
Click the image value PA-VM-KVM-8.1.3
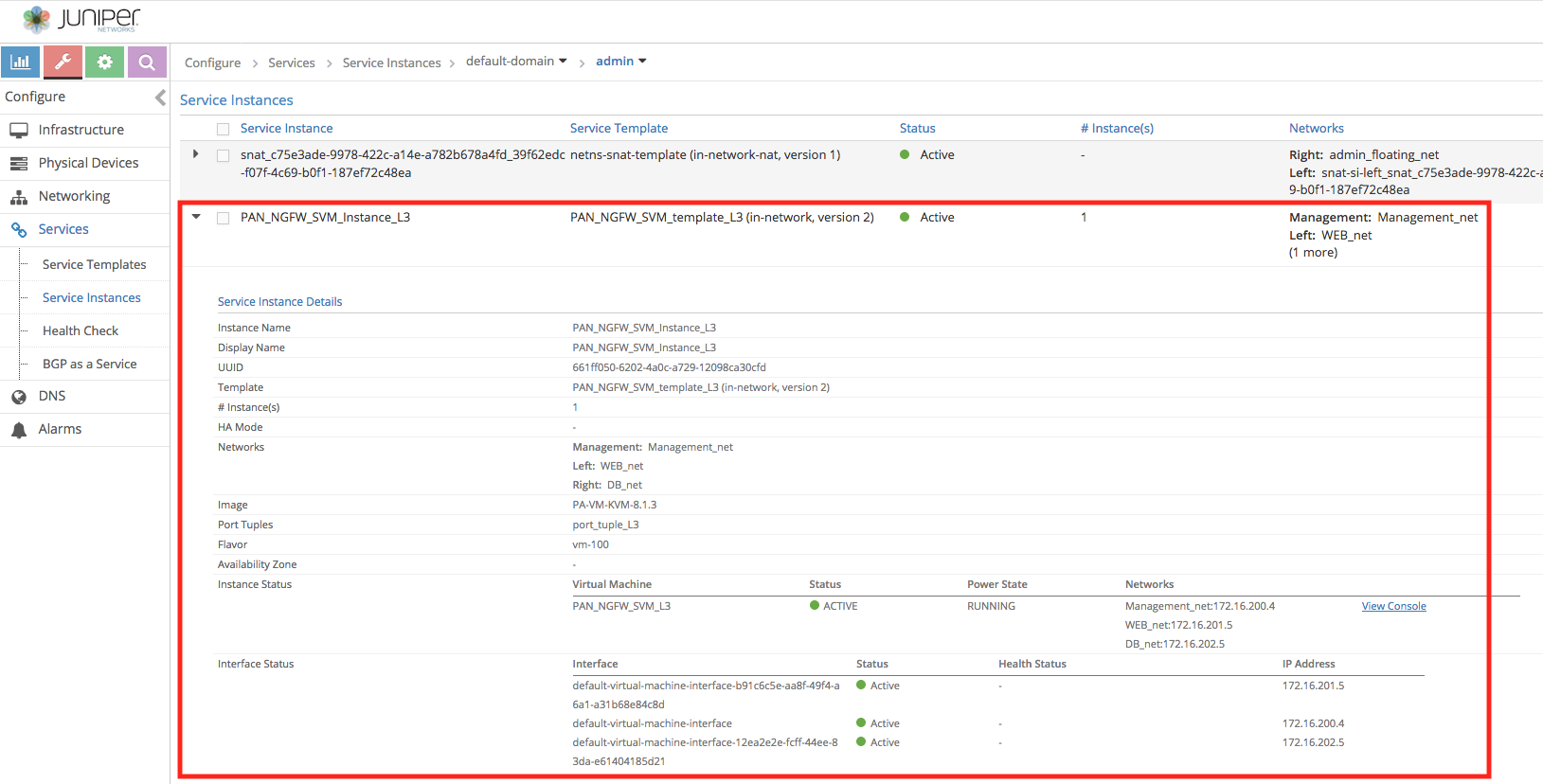(614, 505)
